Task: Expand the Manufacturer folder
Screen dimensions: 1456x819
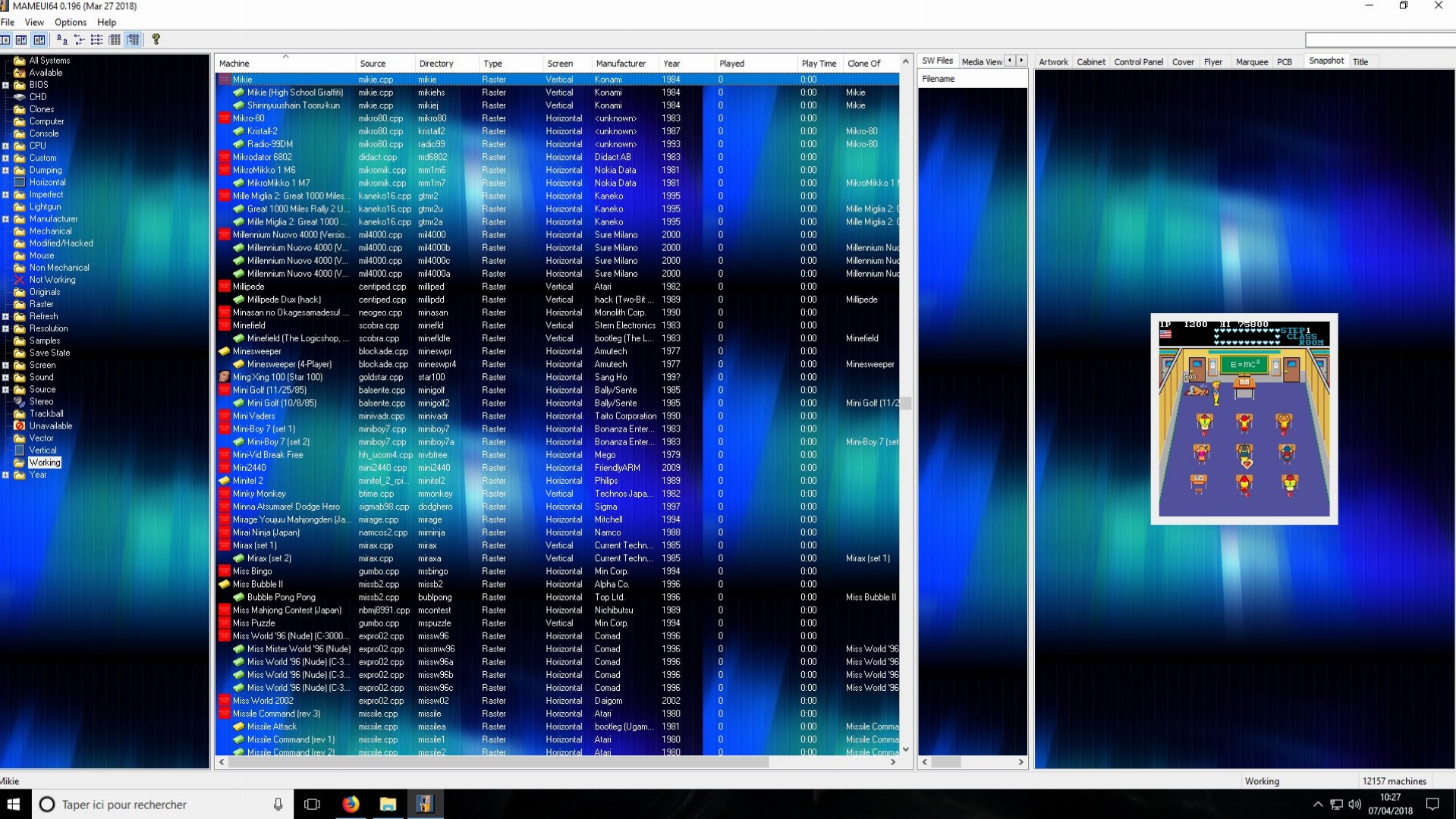Action: pos(6,219)
